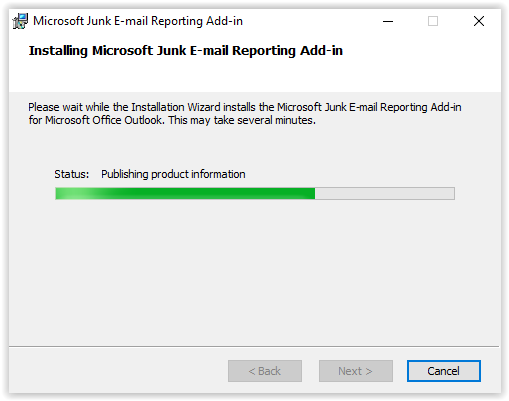Screen dimensions: 509x401
Task: Click the "Please wait while the Installation Wizard" line
Action: [245, 107]
